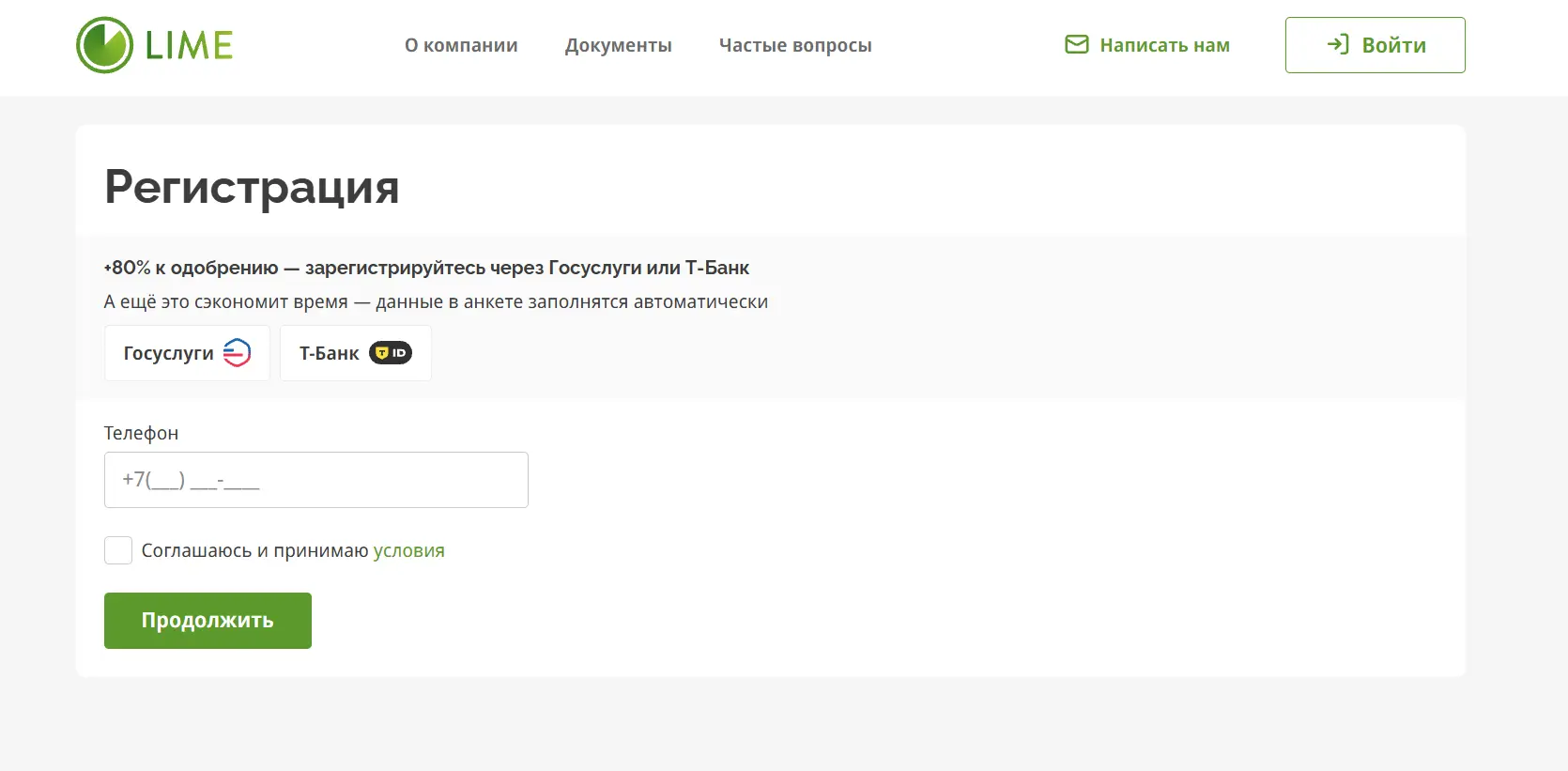Focus the Телефон input field
1568x771 pixels.
click(x=316, y=480)
